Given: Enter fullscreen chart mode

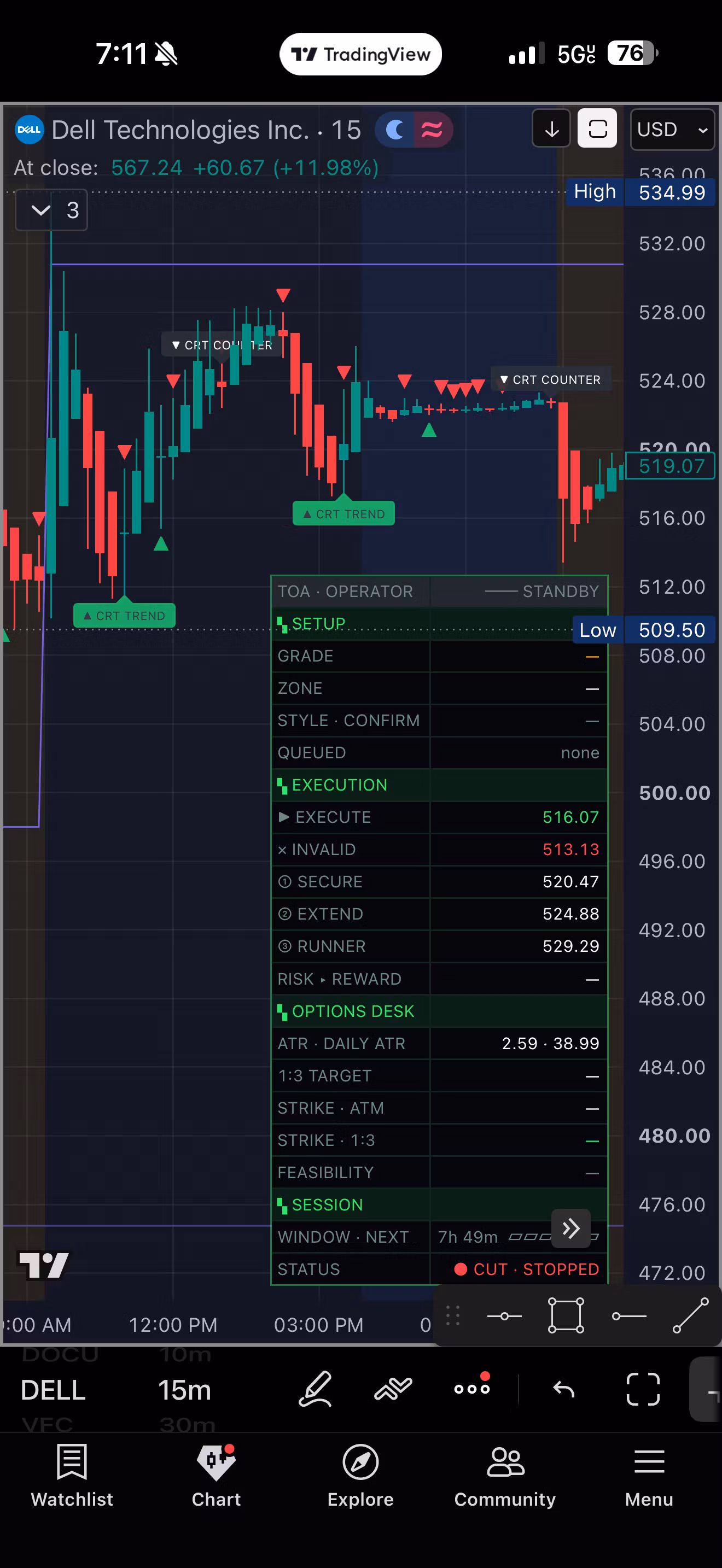Looking at the screenshot, I should click(643, 1390).
